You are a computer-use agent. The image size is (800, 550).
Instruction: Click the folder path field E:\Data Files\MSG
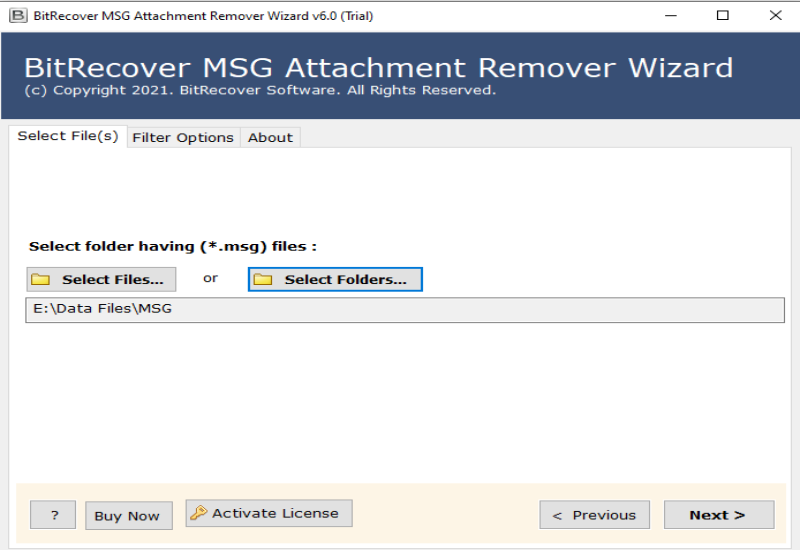coord(405,310)
